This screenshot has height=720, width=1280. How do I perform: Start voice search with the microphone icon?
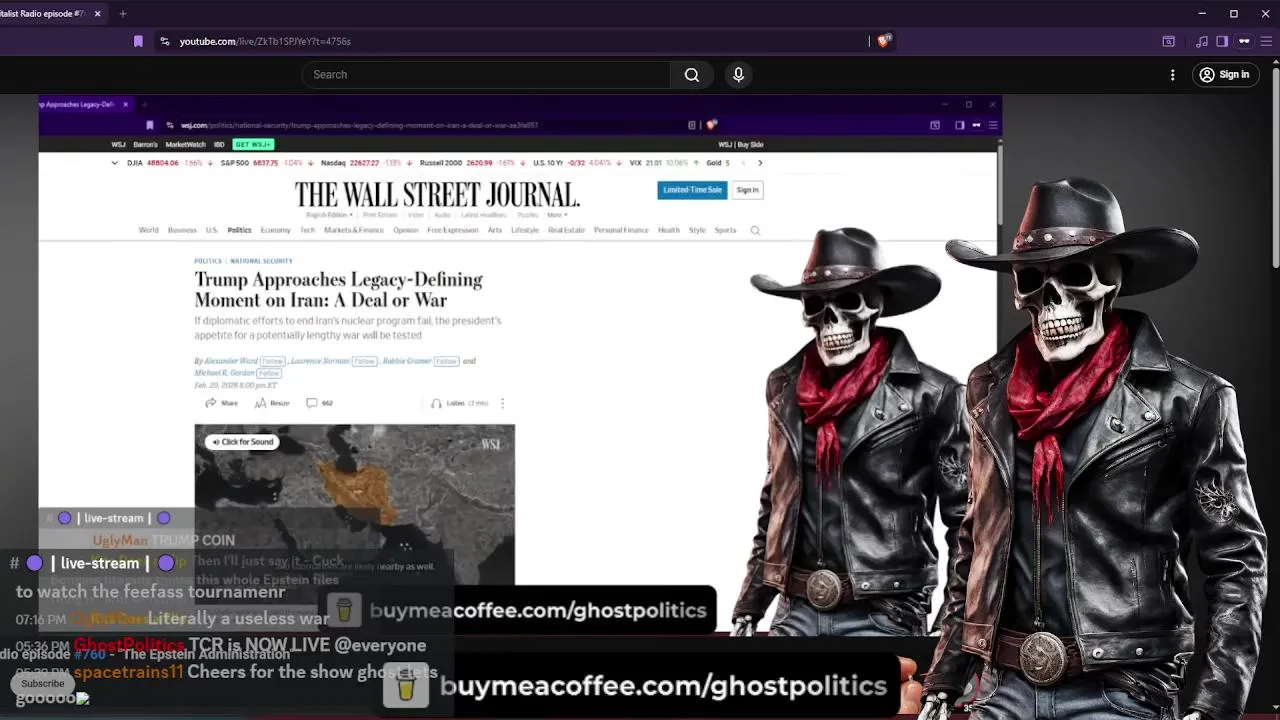click(x=738, y=75)
